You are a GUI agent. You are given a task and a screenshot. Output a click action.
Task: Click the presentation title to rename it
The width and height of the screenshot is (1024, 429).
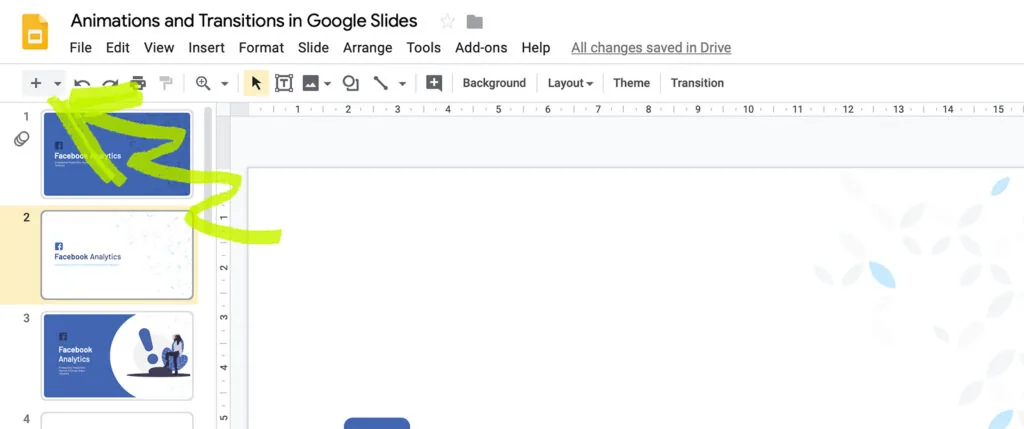[x=244, y=21]
